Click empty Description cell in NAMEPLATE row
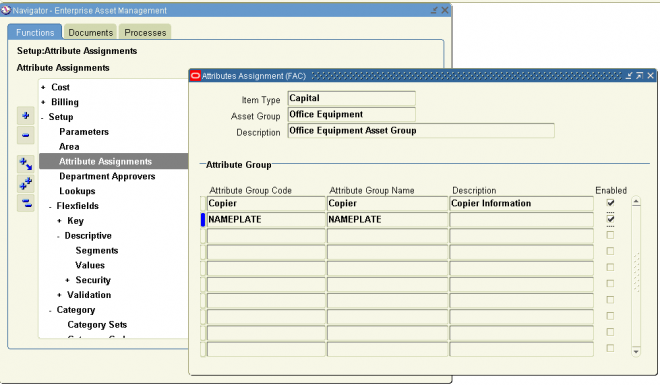The height and width of the screenshot is (385, 660). tap(522, 219)
